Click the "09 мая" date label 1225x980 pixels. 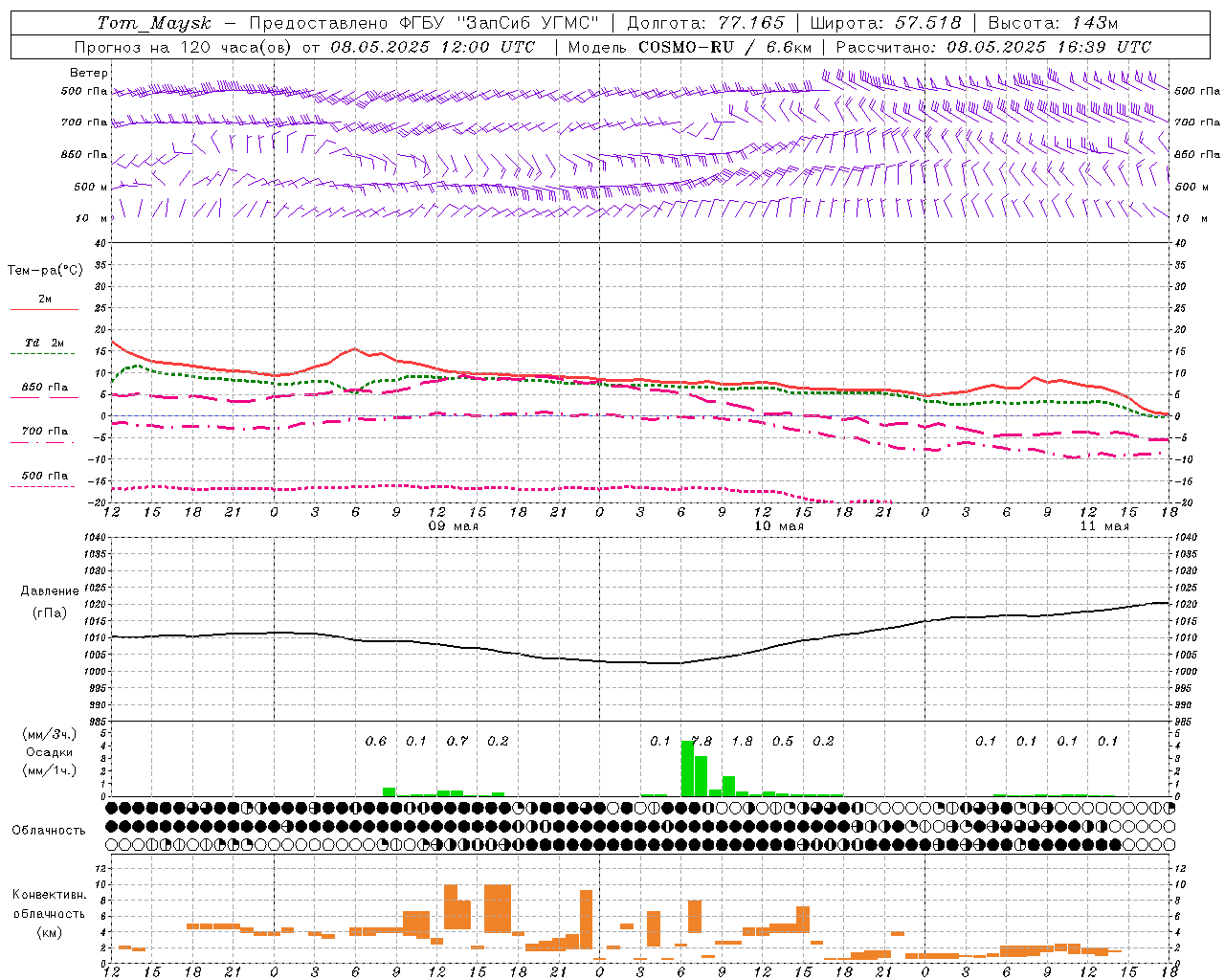tap(454, 526)
